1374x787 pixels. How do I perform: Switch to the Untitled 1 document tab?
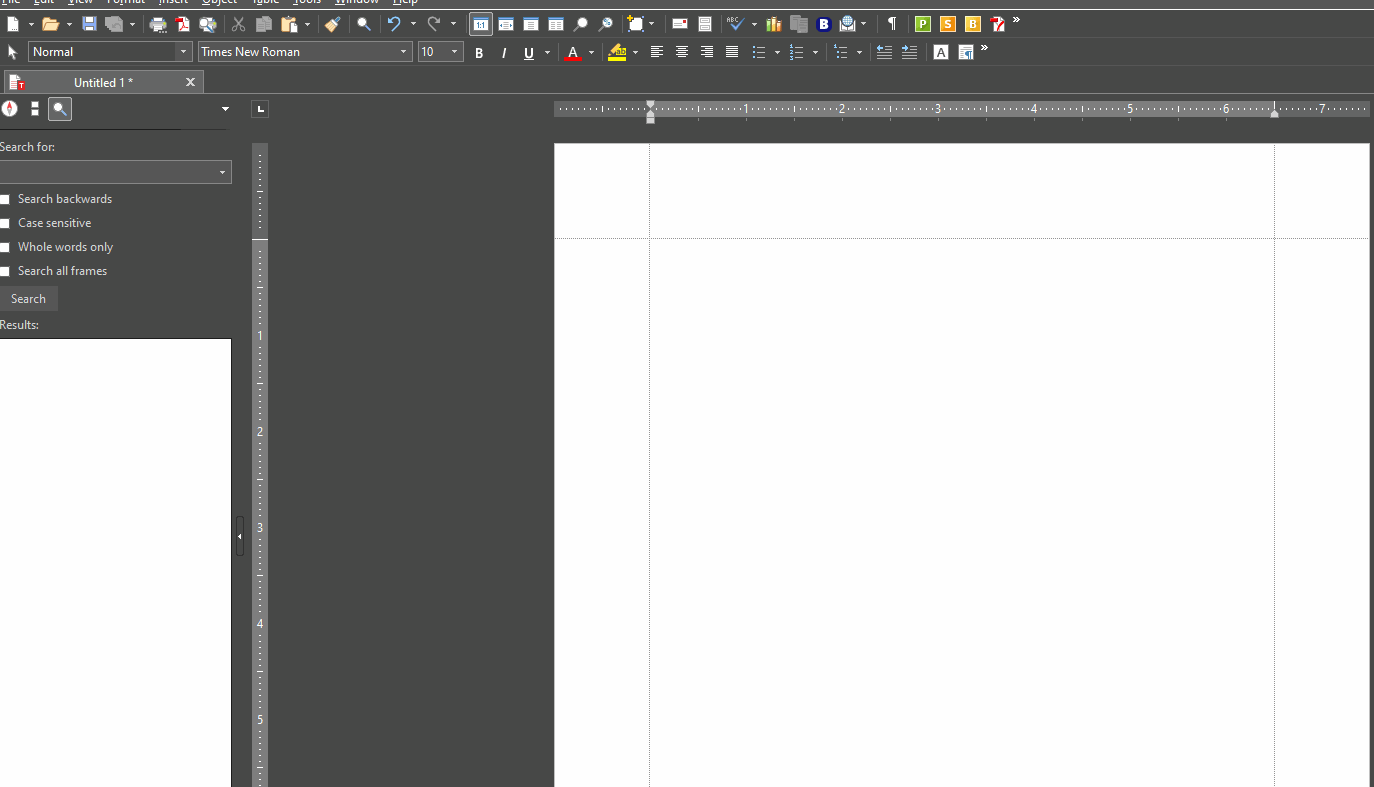pyautogui.click(x=103, y=83)
